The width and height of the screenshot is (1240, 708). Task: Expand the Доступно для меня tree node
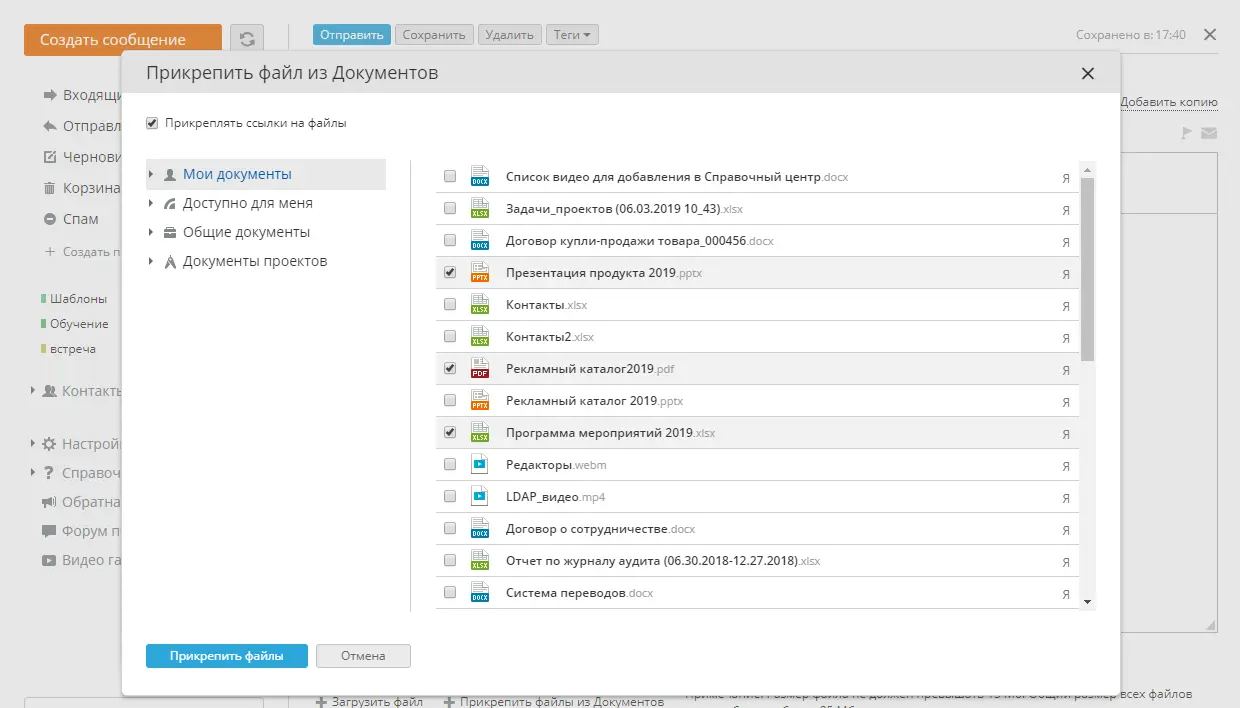[x=151, y=204]
